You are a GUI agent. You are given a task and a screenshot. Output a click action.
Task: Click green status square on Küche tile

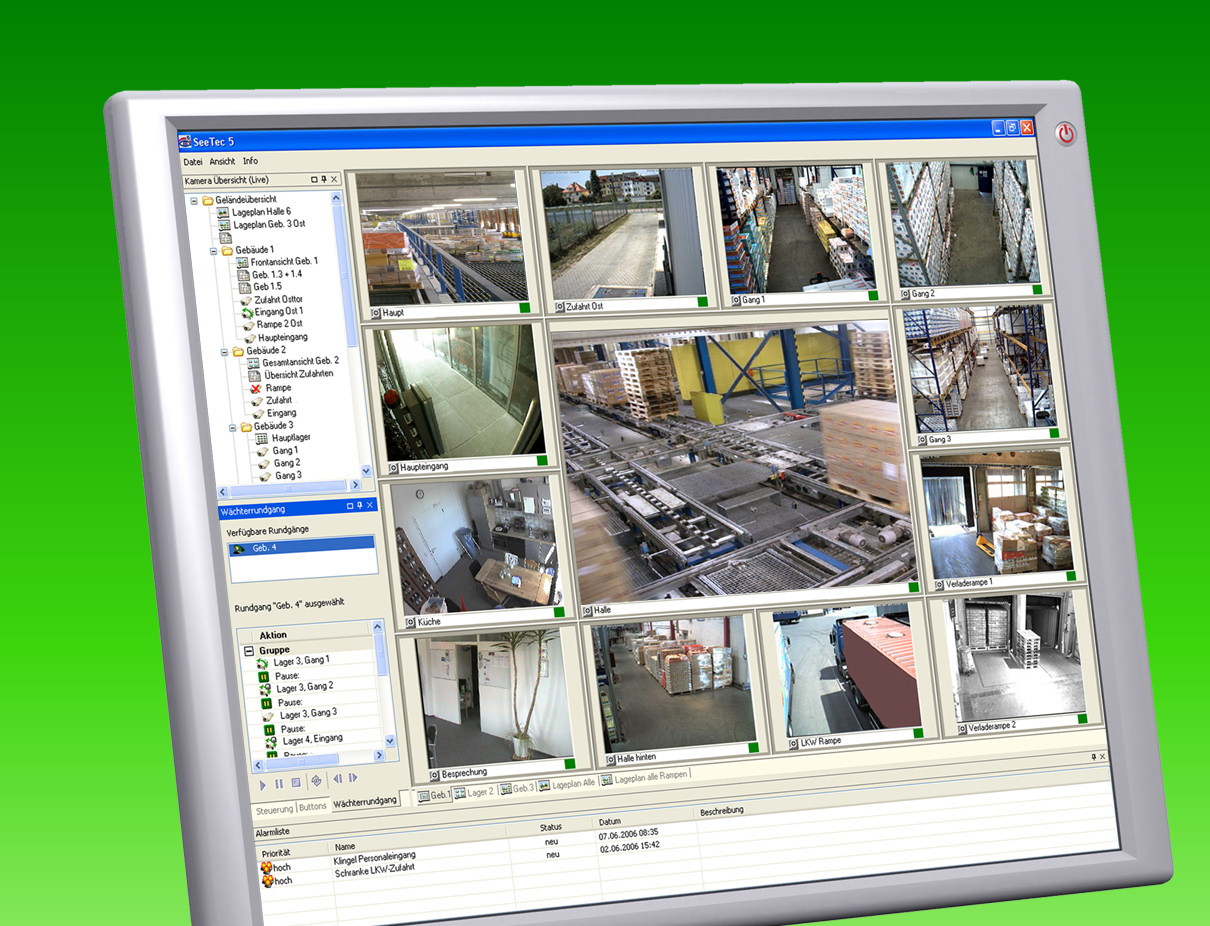tap(559, 610)
